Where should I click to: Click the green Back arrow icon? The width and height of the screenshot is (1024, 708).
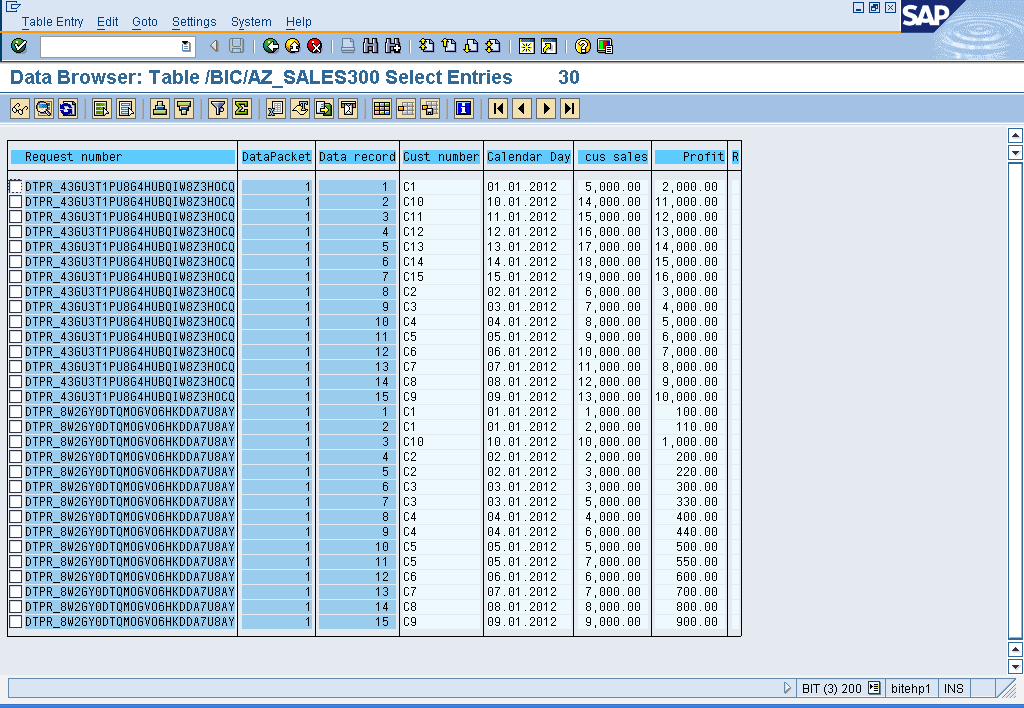(x=270, y=46)
